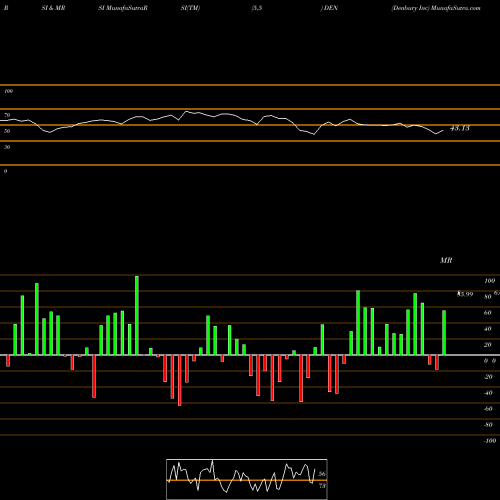Click the end point of the RSI line
The height and width of the screenshot is (500, 500).
[x=443, y=131]
